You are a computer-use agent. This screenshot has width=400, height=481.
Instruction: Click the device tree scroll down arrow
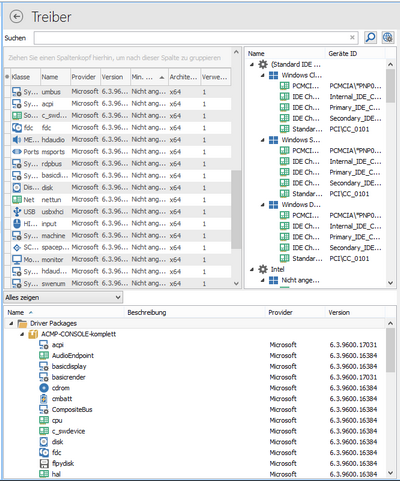pyautogui.click(x=390, y=283)
